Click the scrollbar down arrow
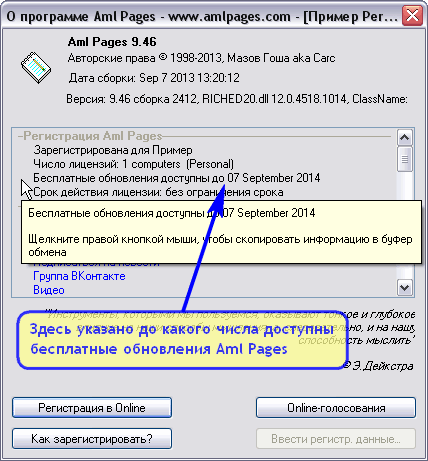 tap(405, 287)
